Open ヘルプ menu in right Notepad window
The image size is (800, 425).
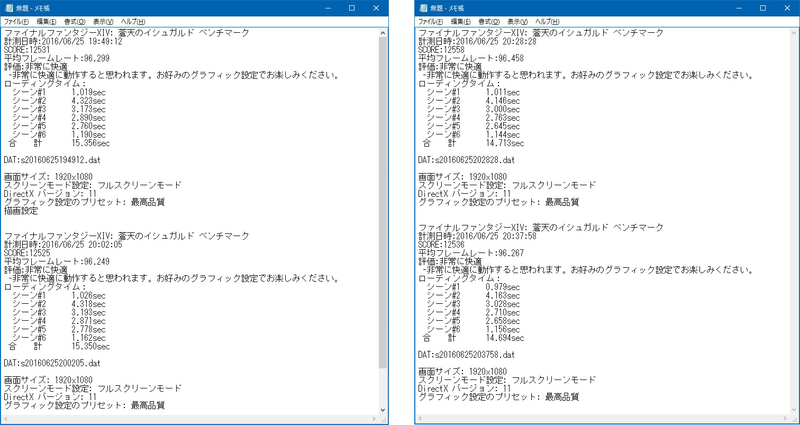click(x=547, y=22)
